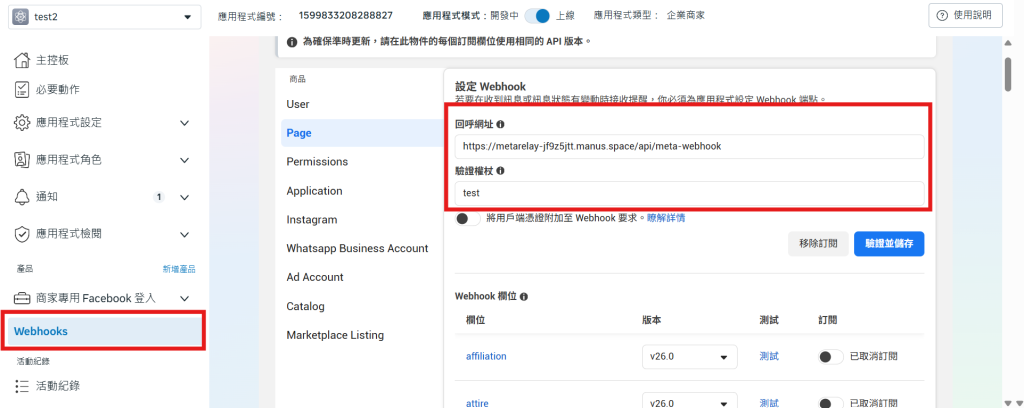Viewport: 1024px width, 408px height.
Task: Click the scrollbar down arrow
Action: 1008,402
